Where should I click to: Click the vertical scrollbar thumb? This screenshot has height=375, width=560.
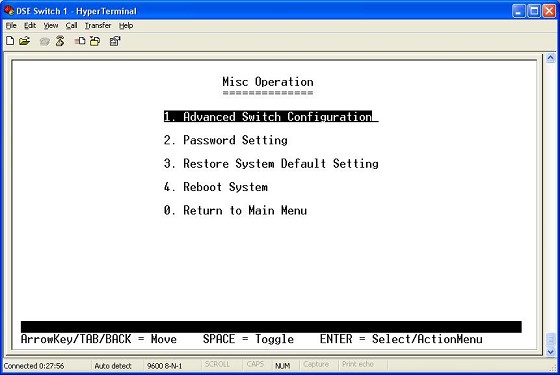pyautogui.click(x=551, y=340)
